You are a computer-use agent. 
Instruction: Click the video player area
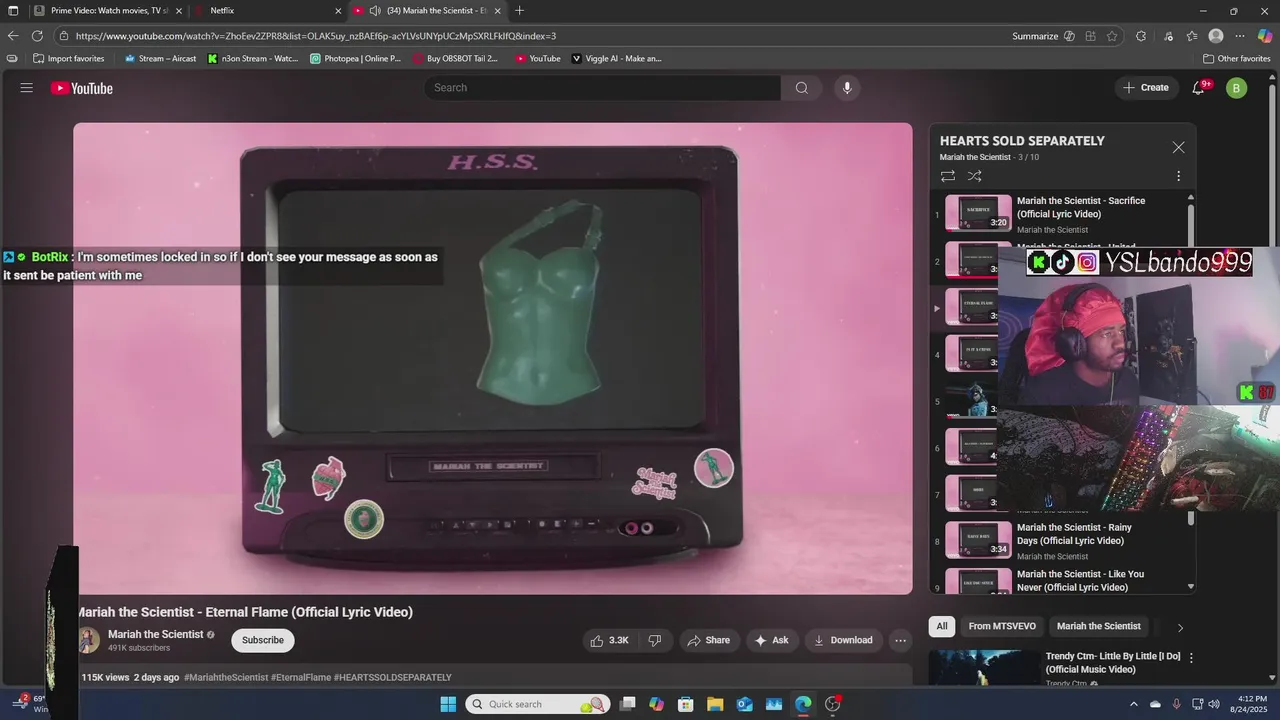click(493, 358)
